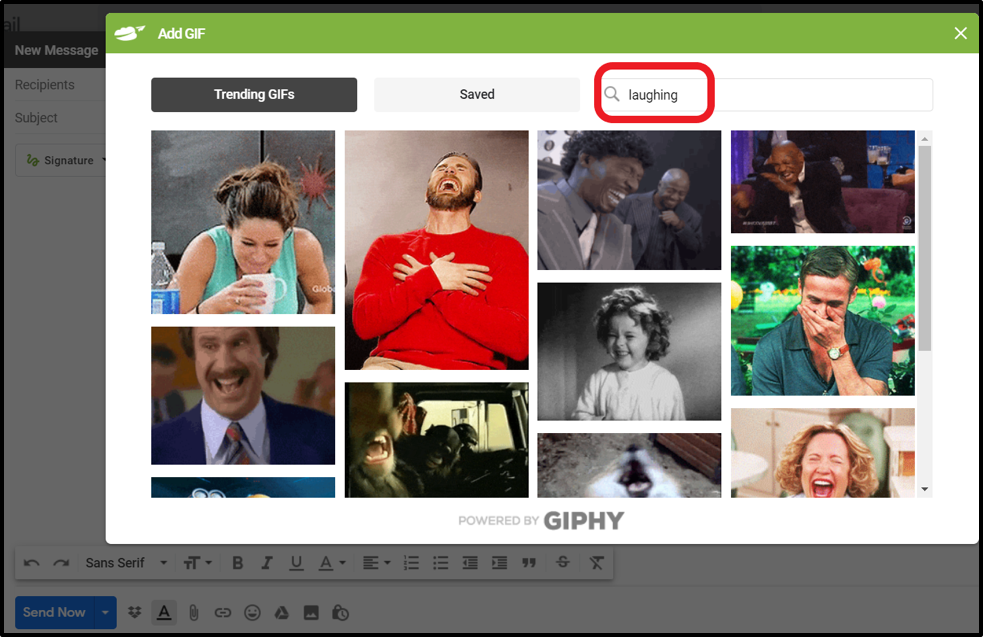The width and height of the screenshot is (983, 637).
Task: Click the attach files paperclip icon
Action: pyautogui.click(x=194, y=612)
